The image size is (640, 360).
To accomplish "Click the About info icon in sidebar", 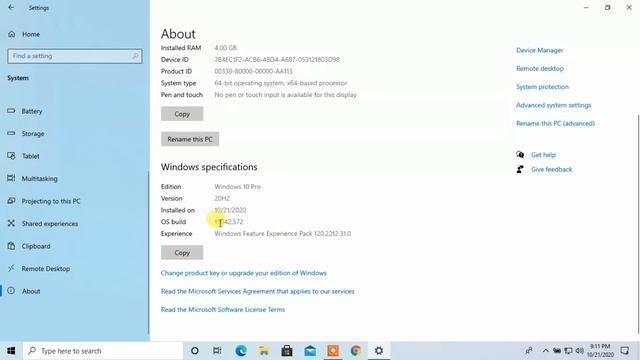I will [x=11, y=291].
